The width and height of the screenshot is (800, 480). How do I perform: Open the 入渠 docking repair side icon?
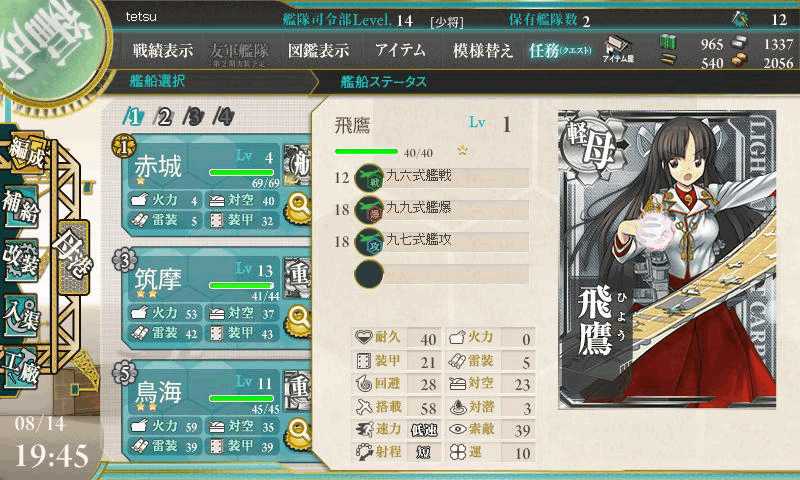21,315
